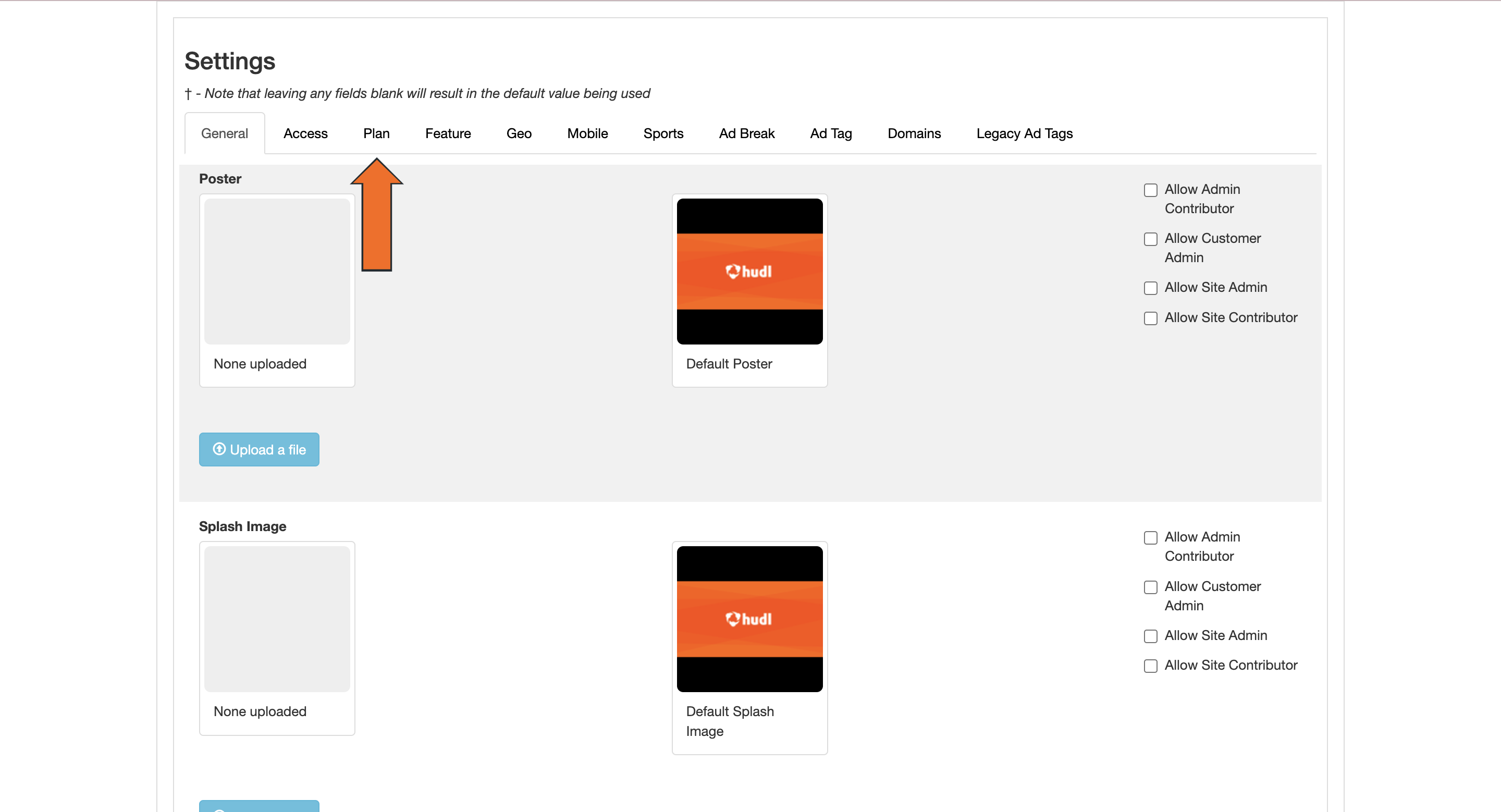Click the Default Splash Image caption
This screenshot has width=1501, height=812.
pos(730,721)
